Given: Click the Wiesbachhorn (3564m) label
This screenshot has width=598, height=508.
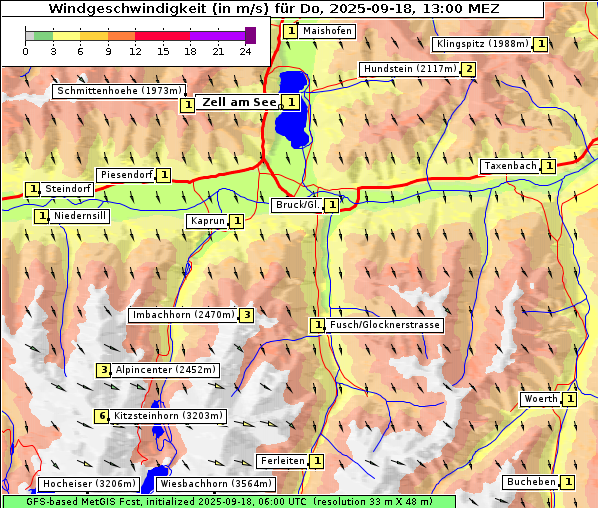Looking at the screenshot, I should pyautogui.click(x=216, y=484).
